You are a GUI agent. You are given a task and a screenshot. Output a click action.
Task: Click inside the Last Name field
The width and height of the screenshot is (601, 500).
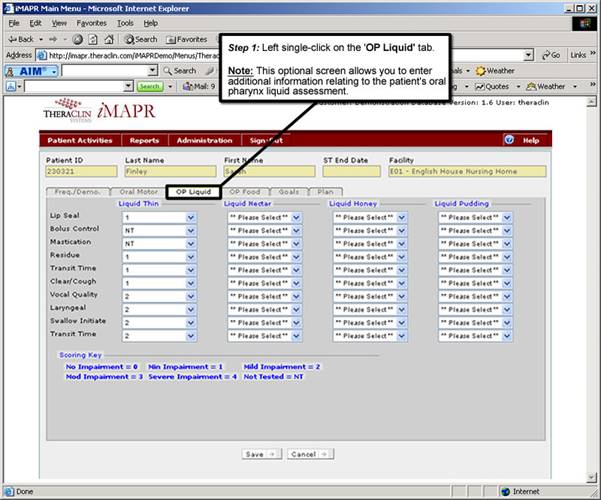[x=170, y=171]
